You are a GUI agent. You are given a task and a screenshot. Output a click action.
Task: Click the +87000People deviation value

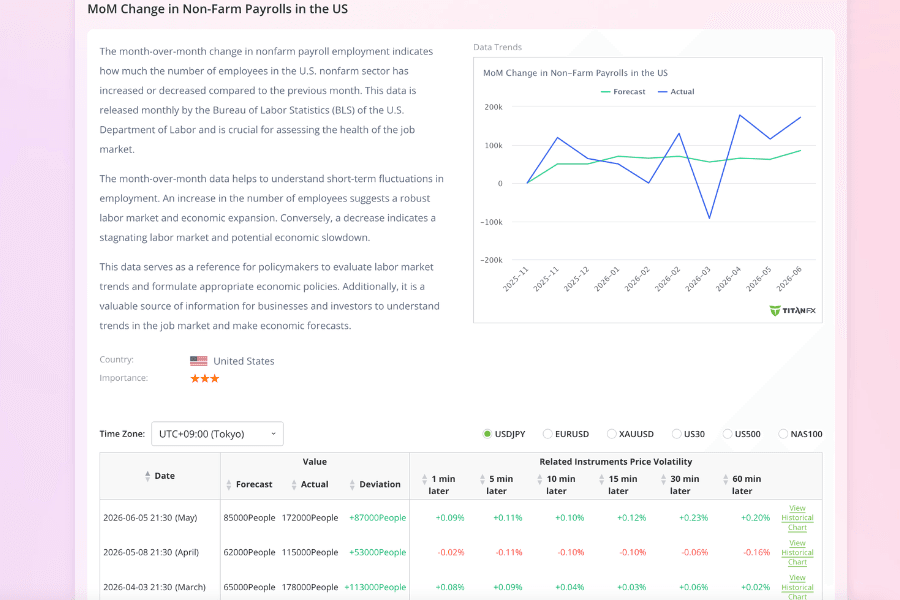click(378, 518)
